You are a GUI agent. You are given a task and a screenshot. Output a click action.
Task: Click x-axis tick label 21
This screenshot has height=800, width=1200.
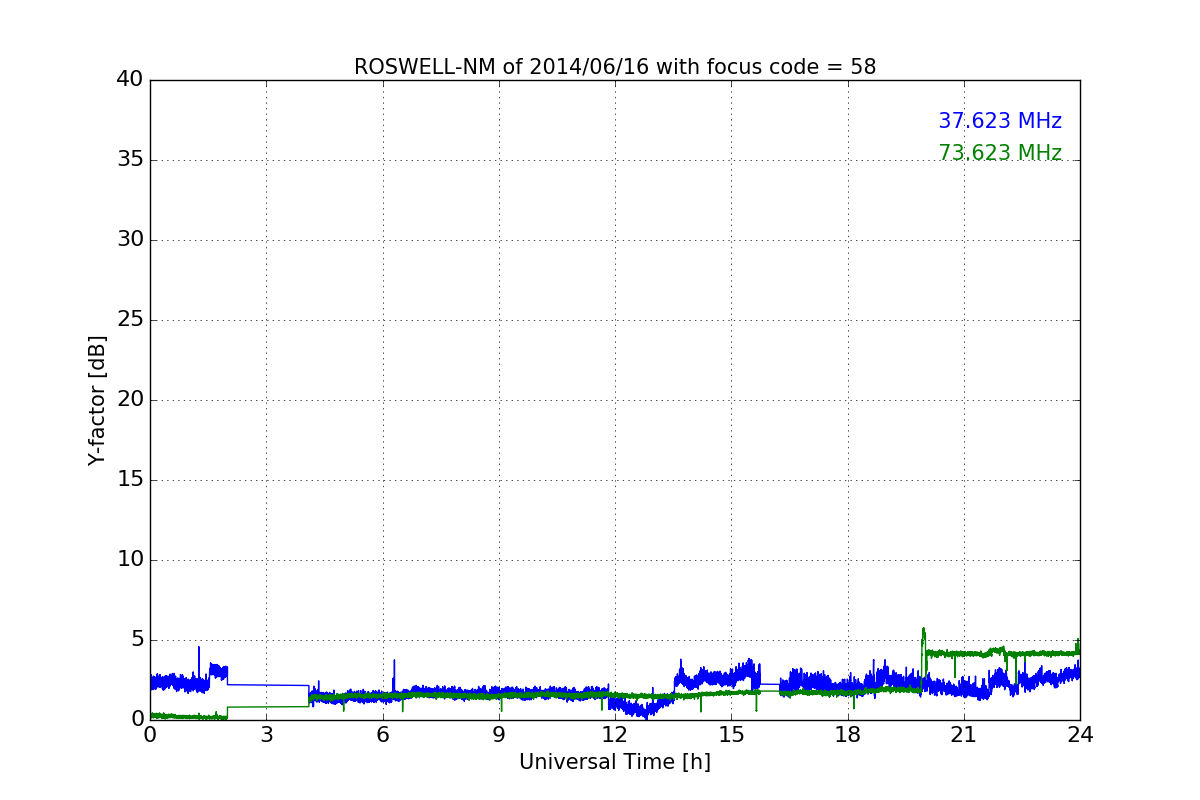click(x=964, y=735)
